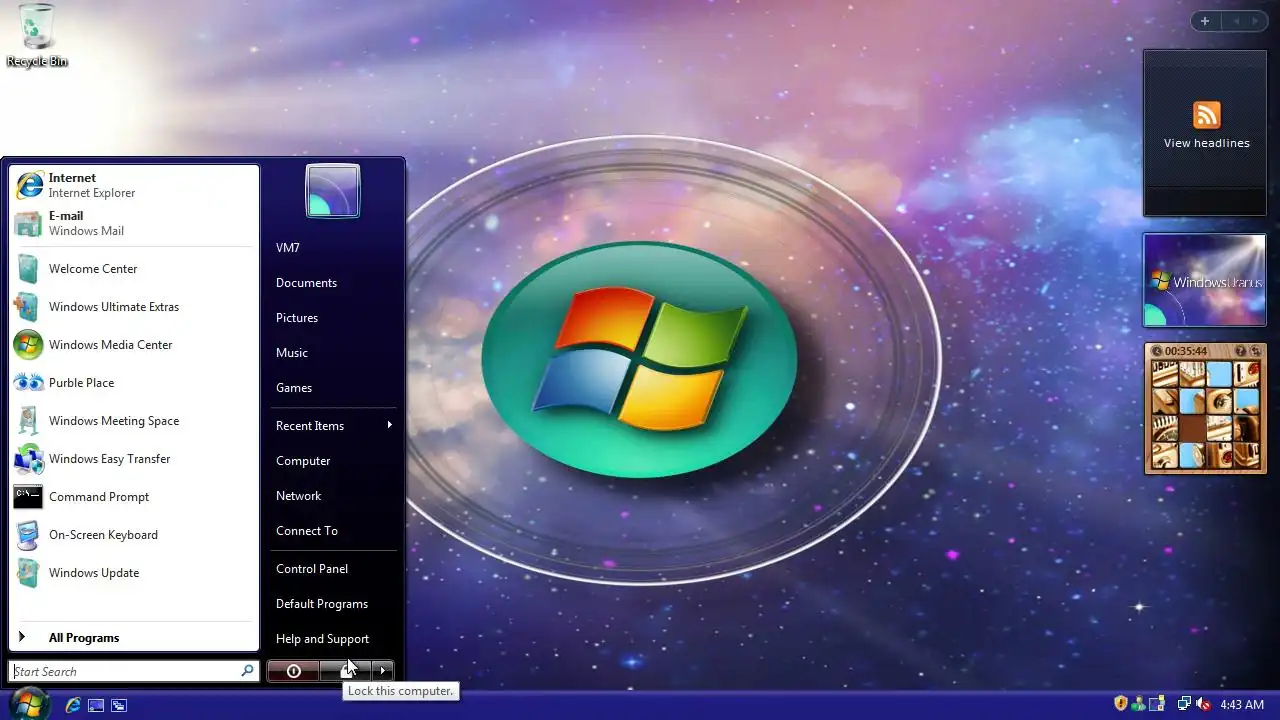Open Windows Update
The width and height of the screenshot is (1280, 720).
tap(133, 573)
